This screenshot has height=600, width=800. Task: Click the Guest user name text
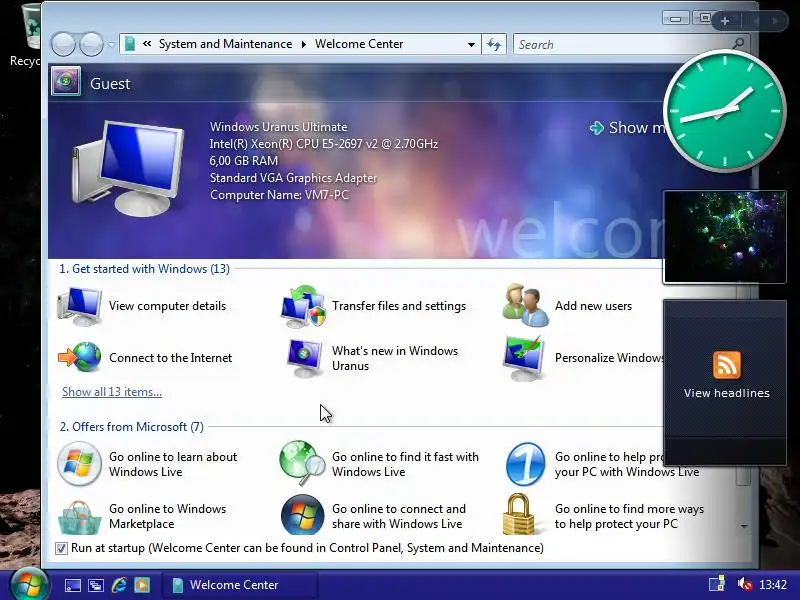tap(110, 84)
